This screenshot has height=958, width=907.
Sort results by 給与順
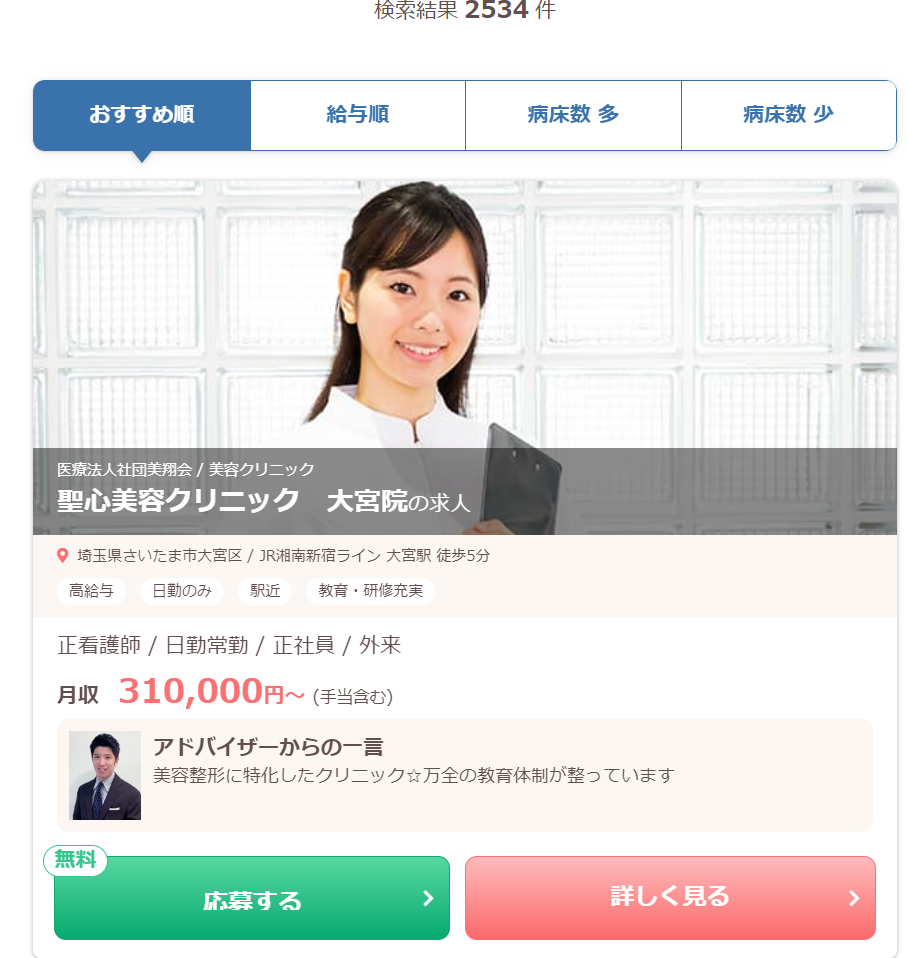(x=358, y=115)
